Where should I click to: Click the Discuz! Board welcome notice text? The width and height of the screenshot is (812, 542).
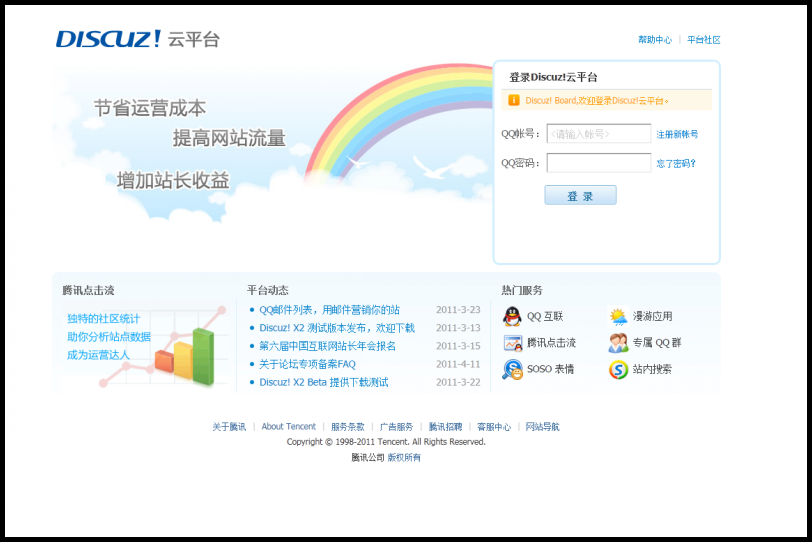[597, 100]
